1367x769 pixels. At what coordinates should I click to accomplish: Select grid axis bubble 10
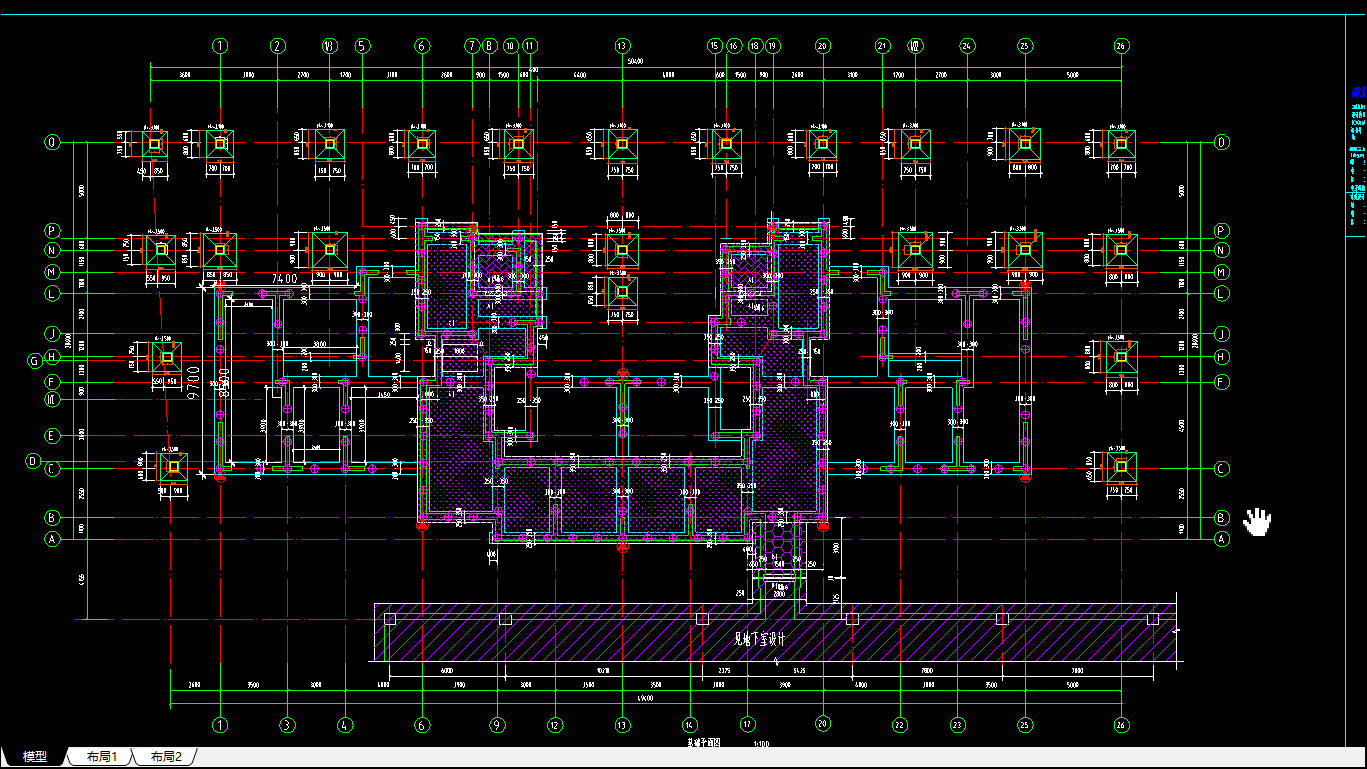511,46
